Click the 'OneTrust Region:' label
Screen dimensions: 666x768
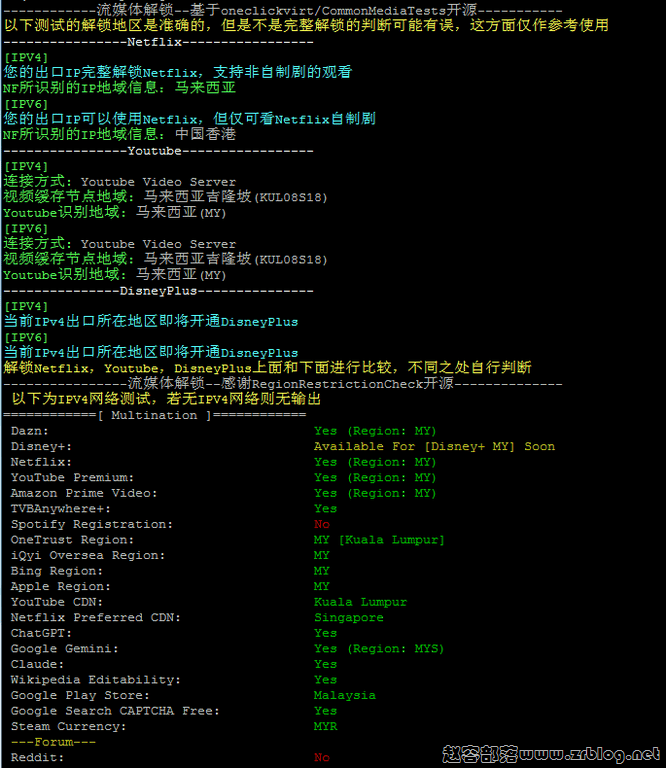[72, 540]
